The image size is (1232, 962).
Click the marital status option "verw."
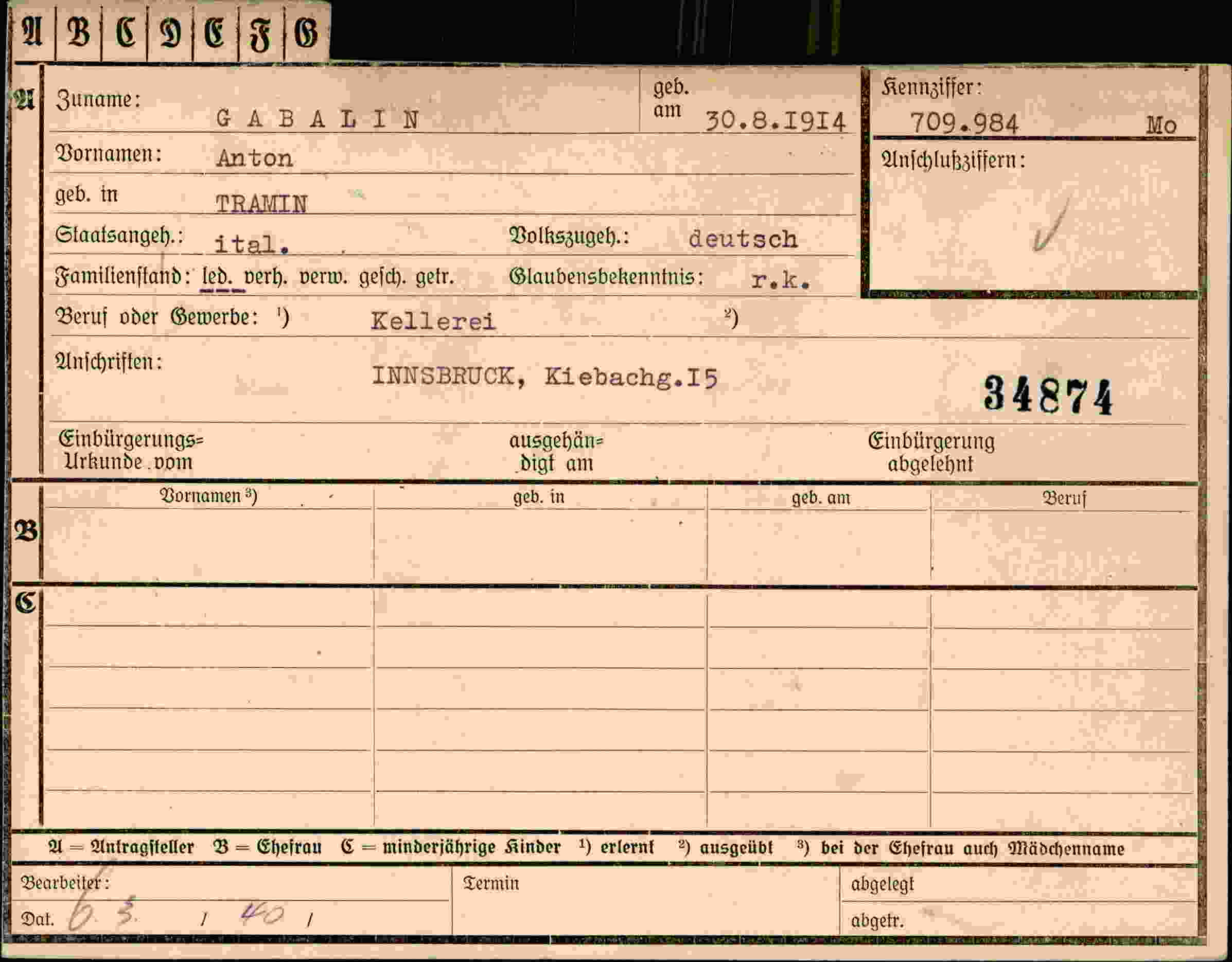click(x=323, y=277)
